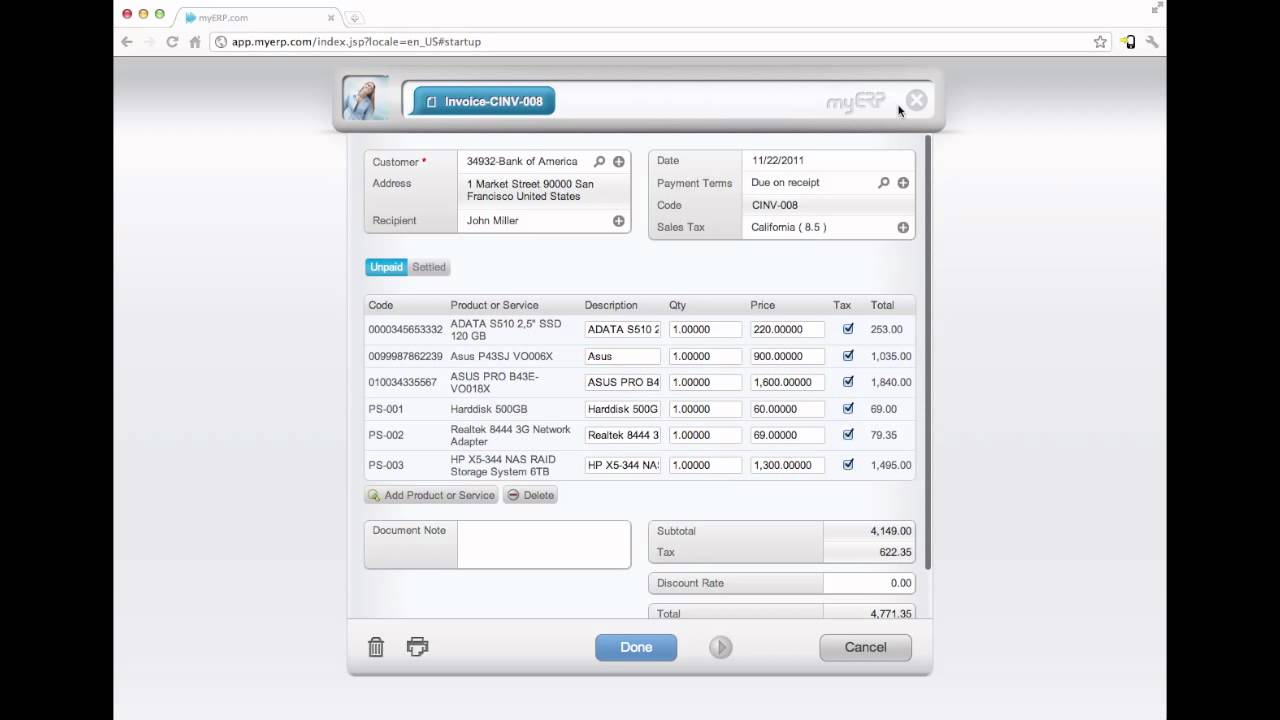The image size is (1280, 720).
Task: Reload the browser page
Action: click(172, 42)
